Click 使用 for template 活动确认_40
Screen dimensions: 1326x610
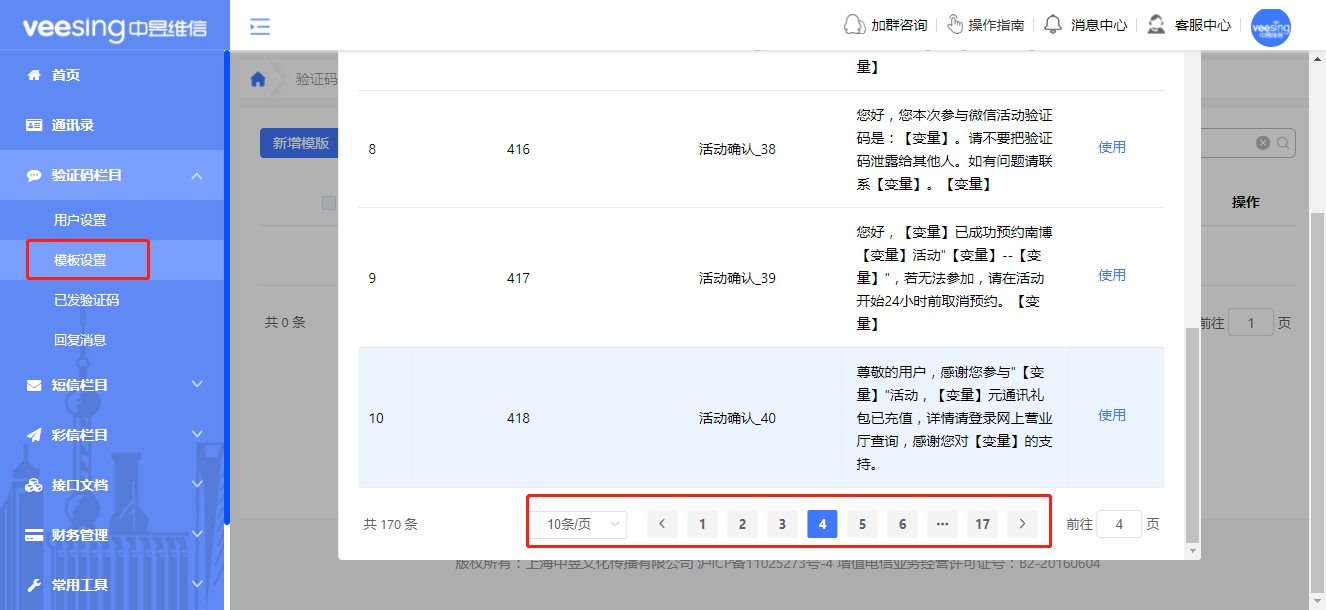coord(1112,415)
